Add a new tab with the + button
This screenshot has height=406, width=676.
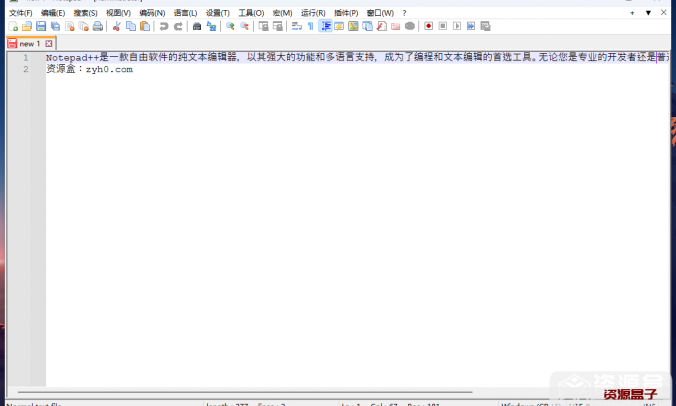pos(632,13)
